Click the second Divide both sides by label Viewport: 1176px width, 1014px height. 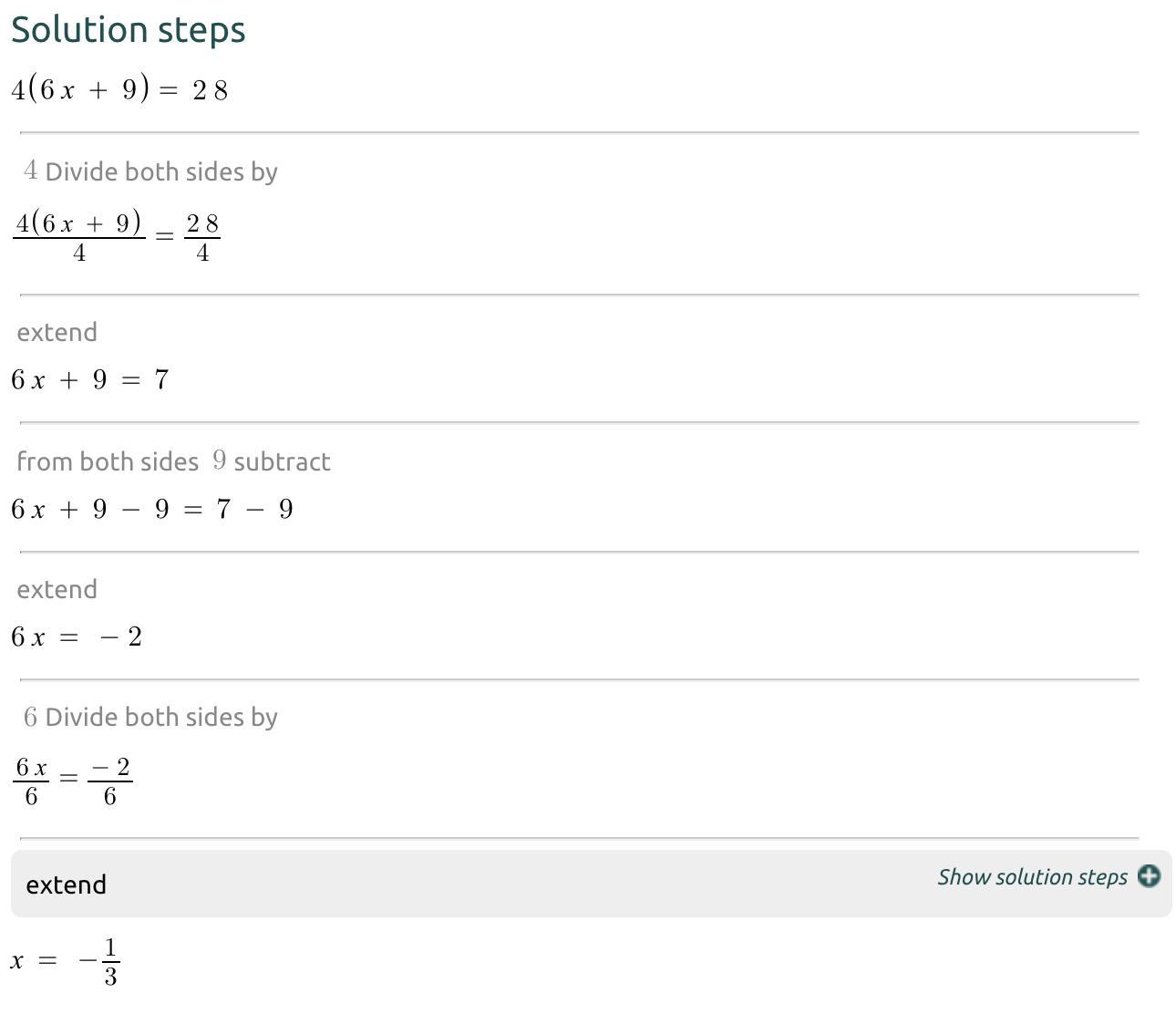coord(160,717)
